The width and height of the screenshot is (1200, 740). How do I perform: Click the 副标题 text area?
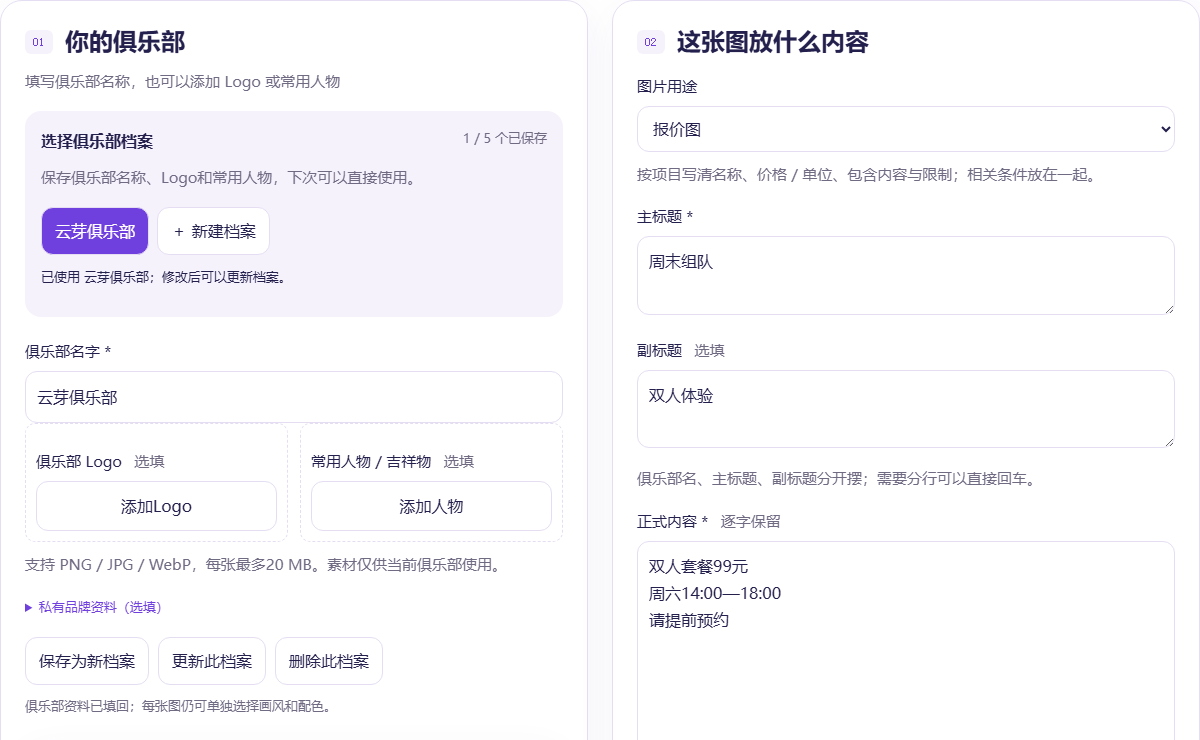click(x=906, y=409)
